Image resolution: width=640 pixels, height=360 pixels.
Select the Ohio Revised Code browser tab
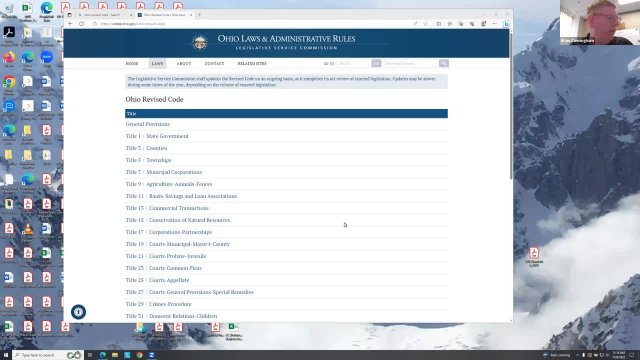tap(165, 15)
